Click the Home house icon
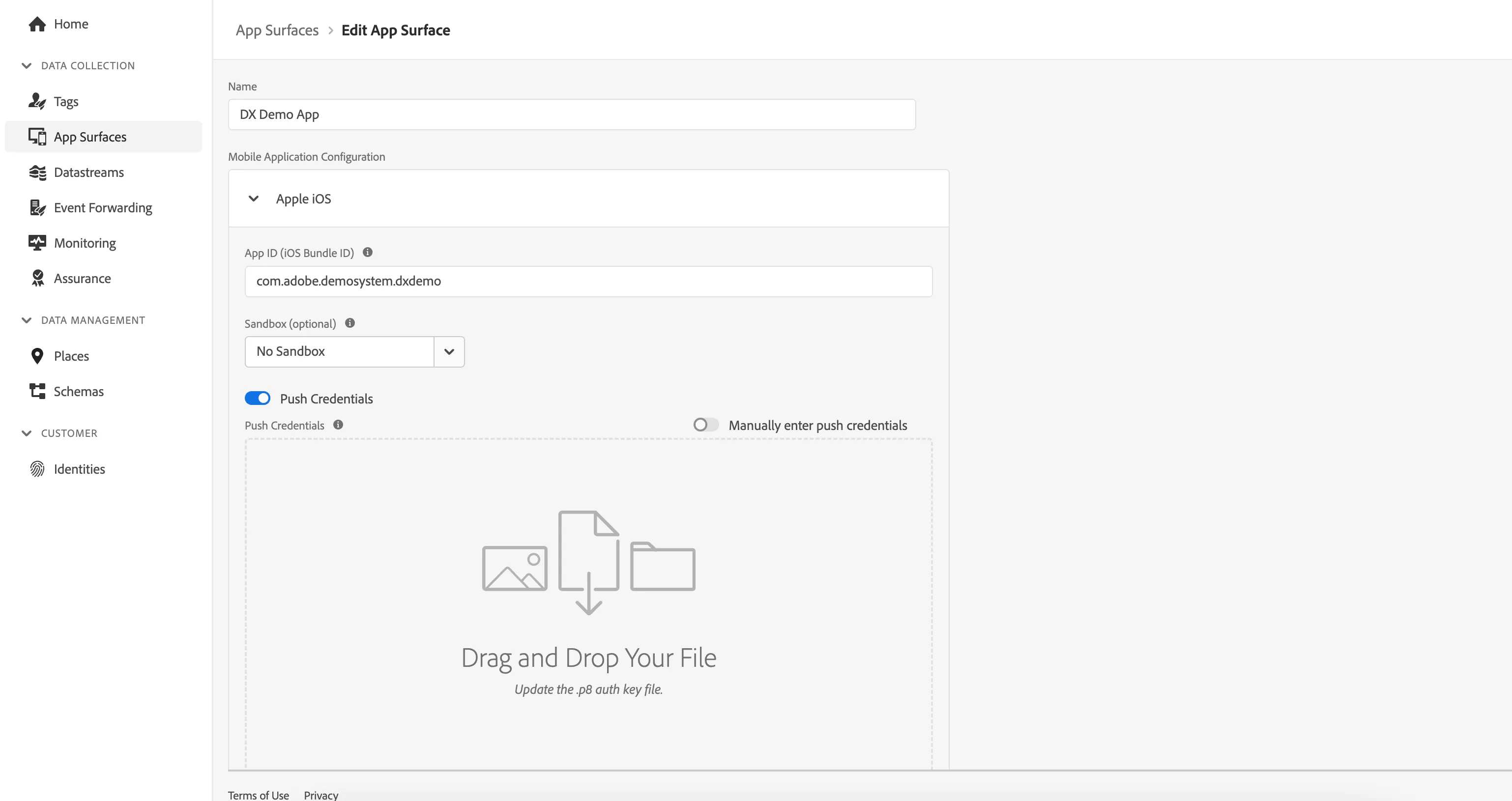 click(x=37, y=24)
